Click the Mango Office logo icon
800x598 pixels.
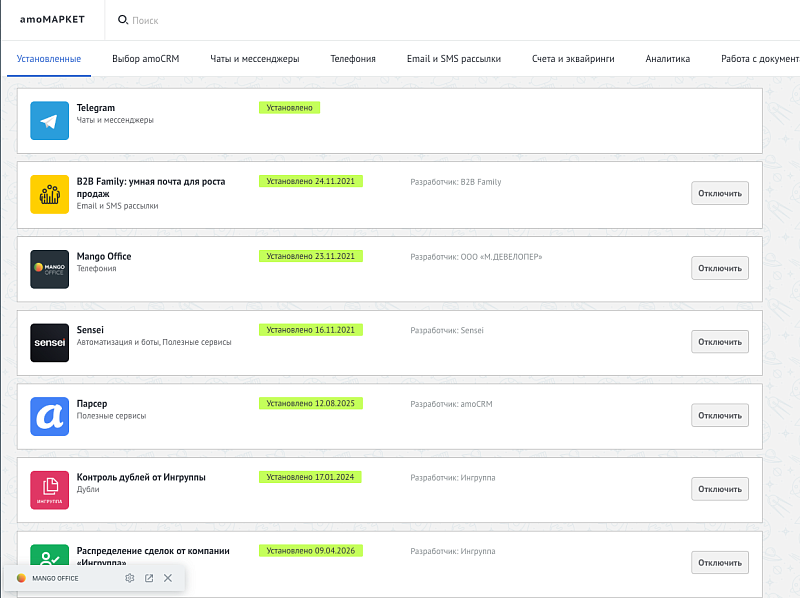click(x=49, y=269)
